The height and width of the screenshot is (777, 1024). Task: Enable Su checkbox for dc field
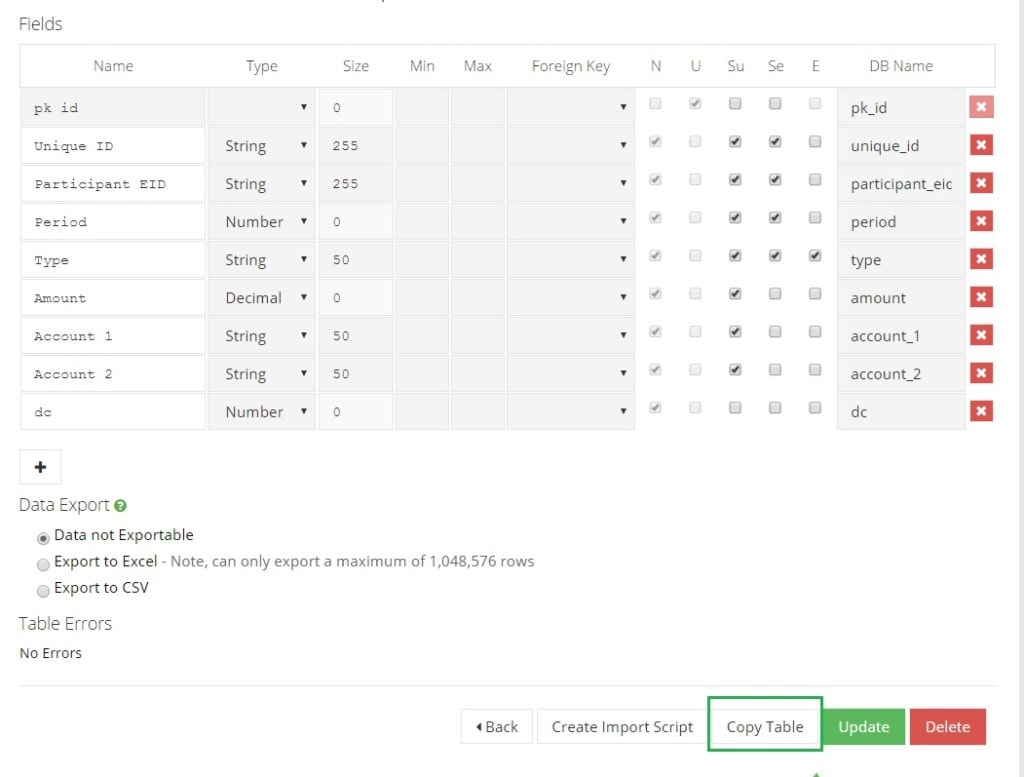pyautogui.click(x=735, y=407)
